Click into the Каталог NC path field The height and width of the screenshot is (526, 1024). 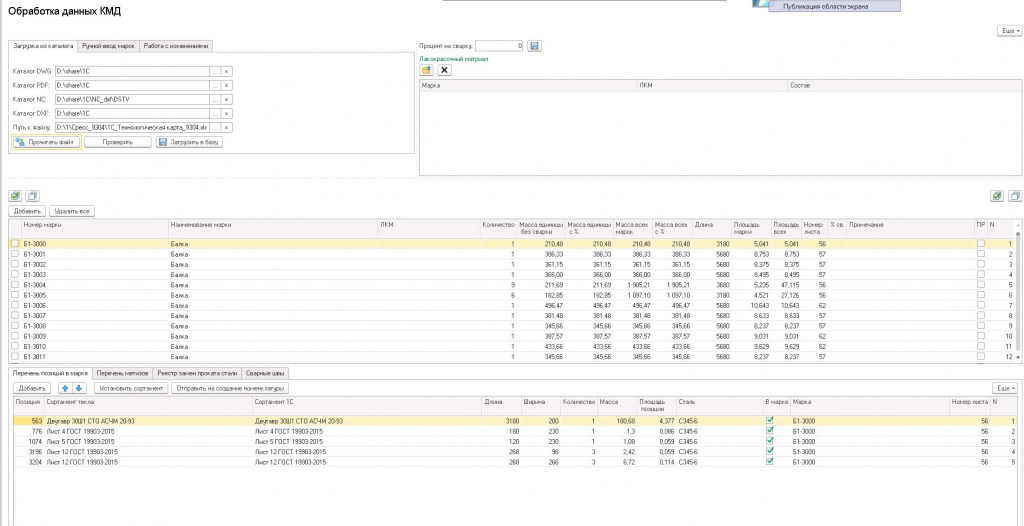(132, 99)
